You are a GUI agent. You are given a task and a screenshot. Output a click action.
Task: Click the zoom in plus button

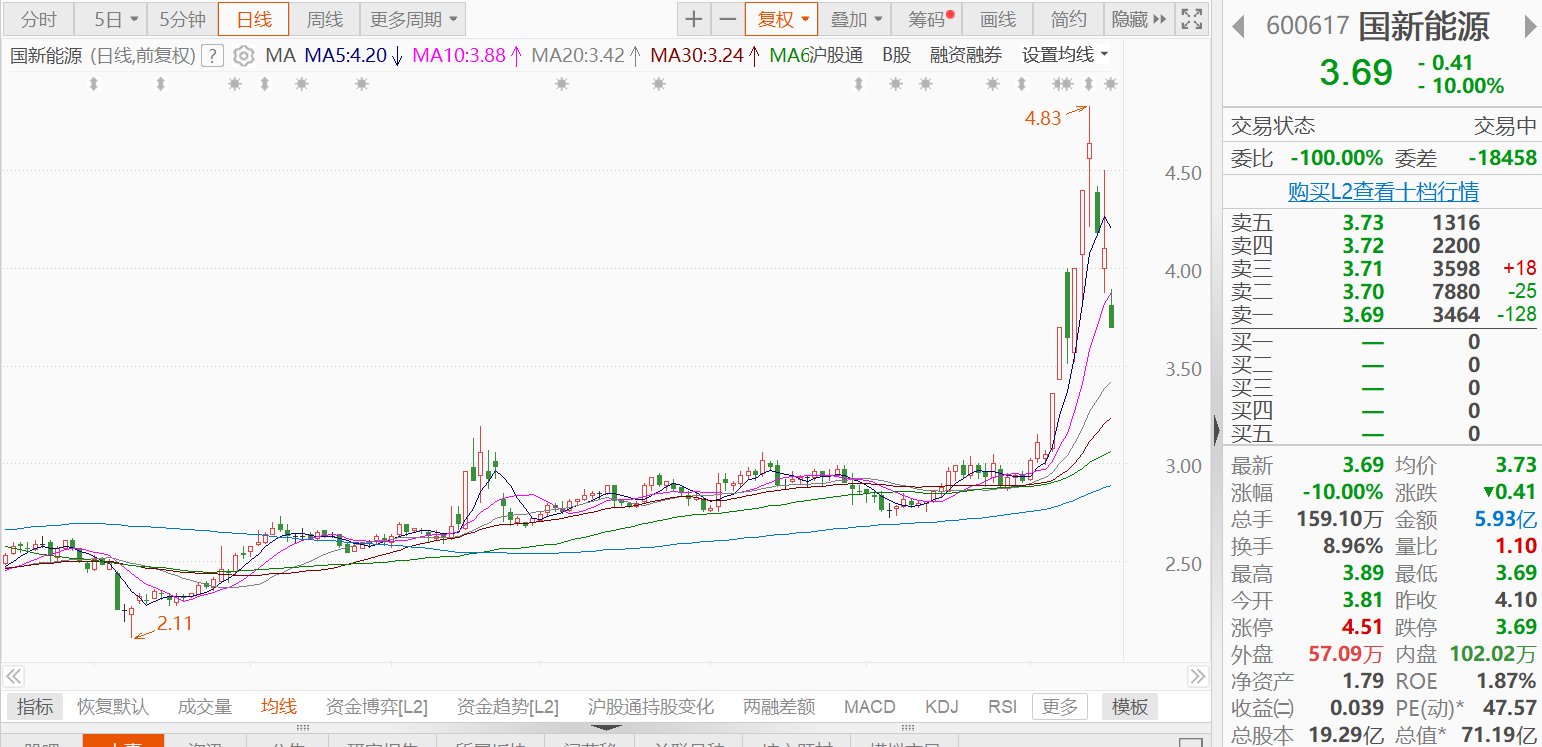click(694, 19)
